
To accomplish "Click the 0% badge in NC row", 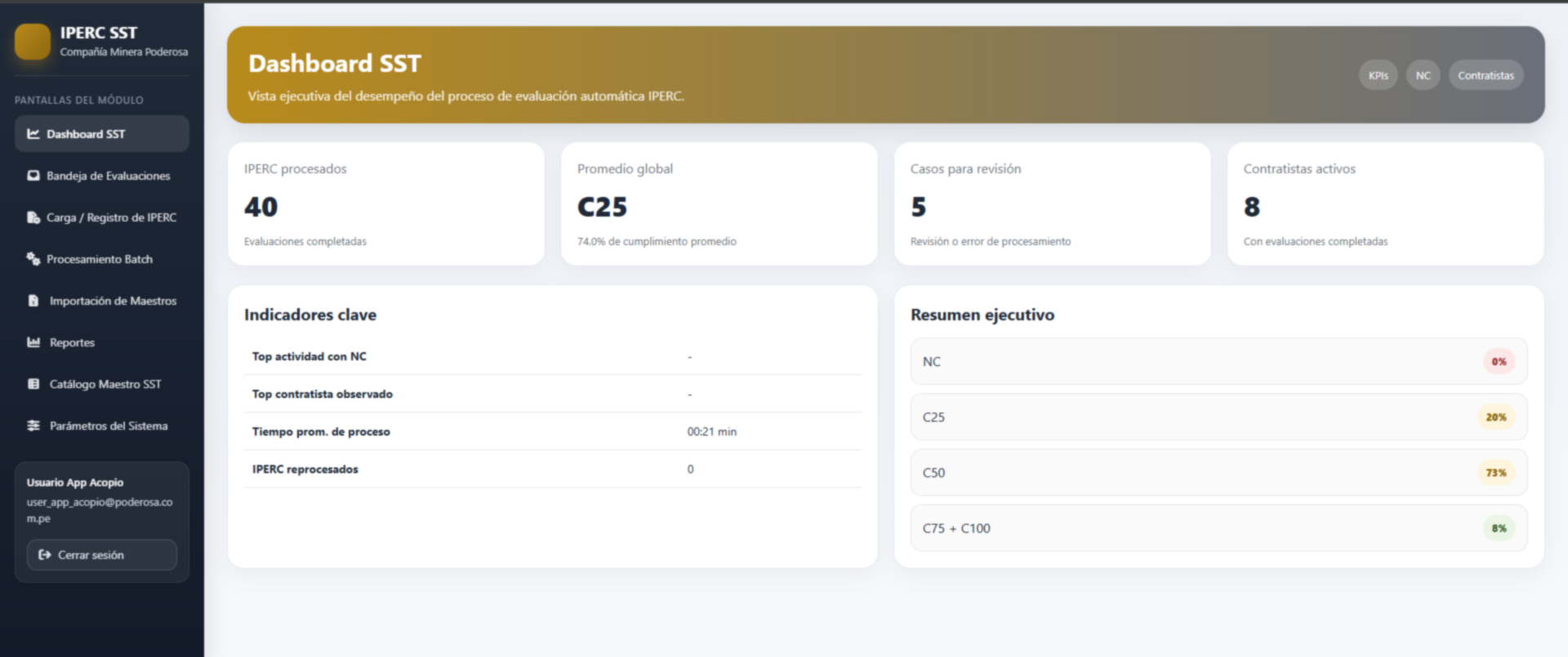I will pos(1499,361).
